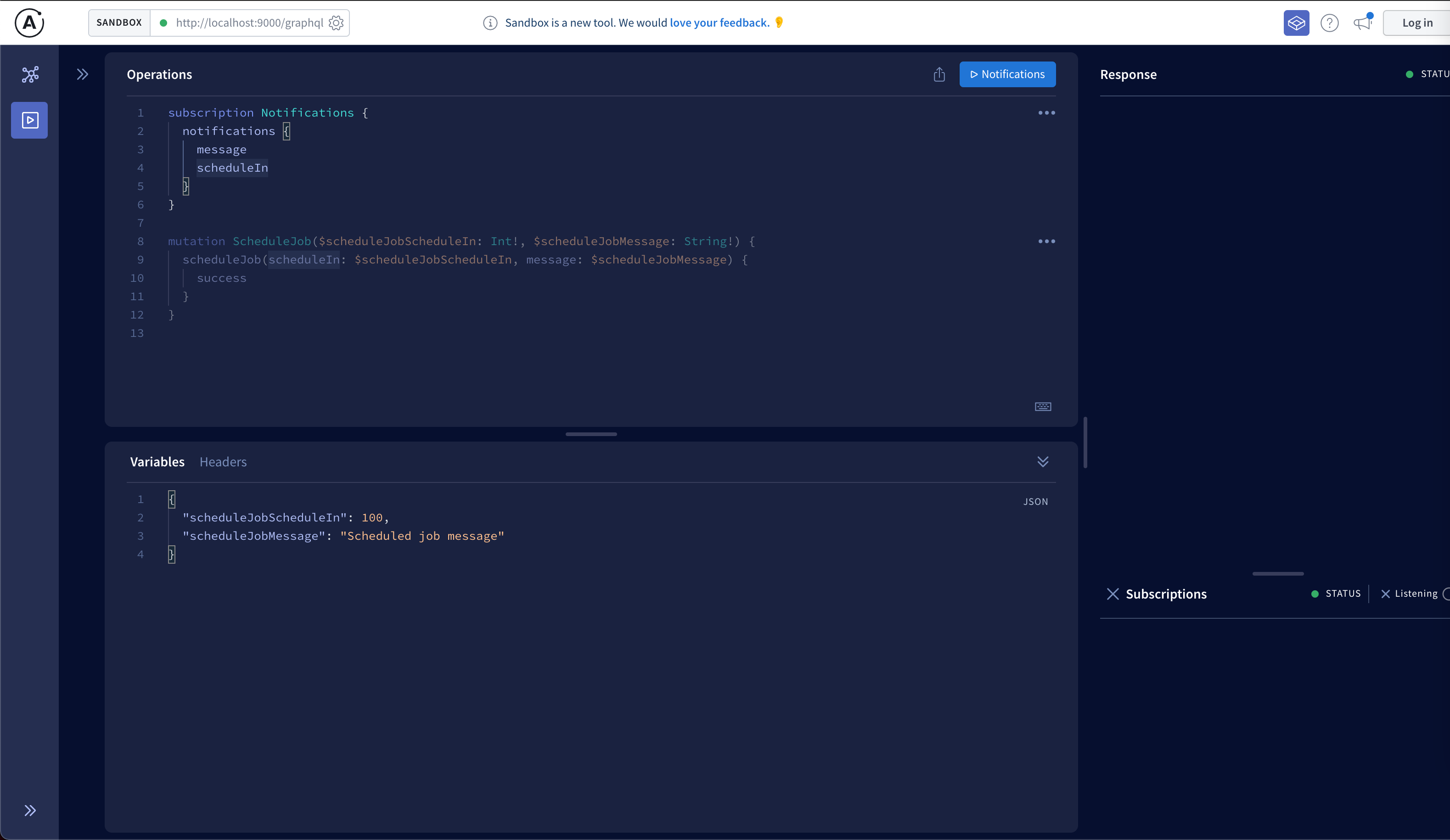Open Notifications subscription options menu
This screenshot has height=840, width=1450.
1046,113
